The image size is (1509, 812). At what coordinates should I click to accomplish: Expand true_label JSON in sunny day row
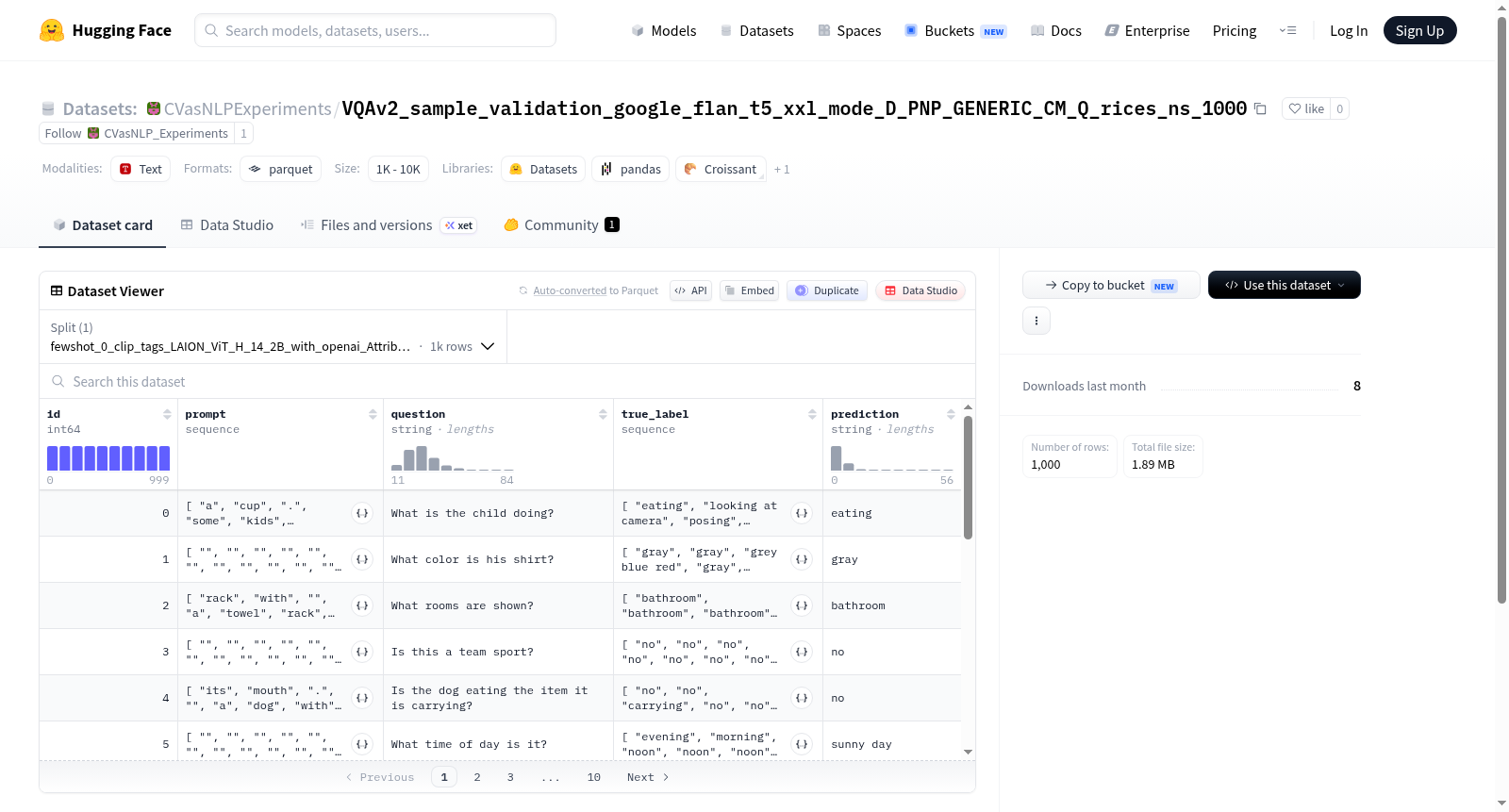pyautogui.click(x=802, y=744)
